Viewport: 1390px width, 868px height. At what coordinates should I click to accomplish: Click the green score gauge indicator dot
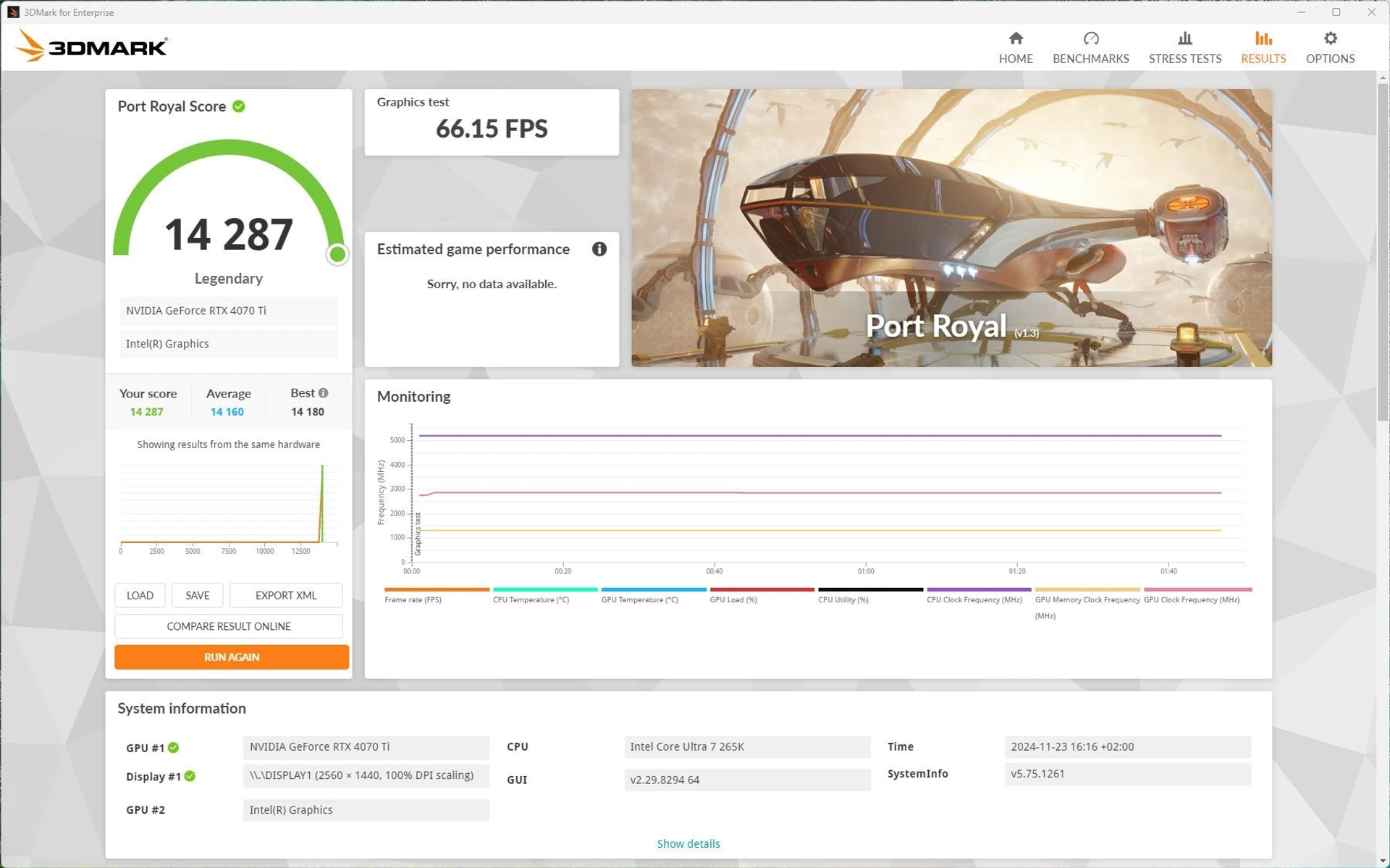coord(337,254)
